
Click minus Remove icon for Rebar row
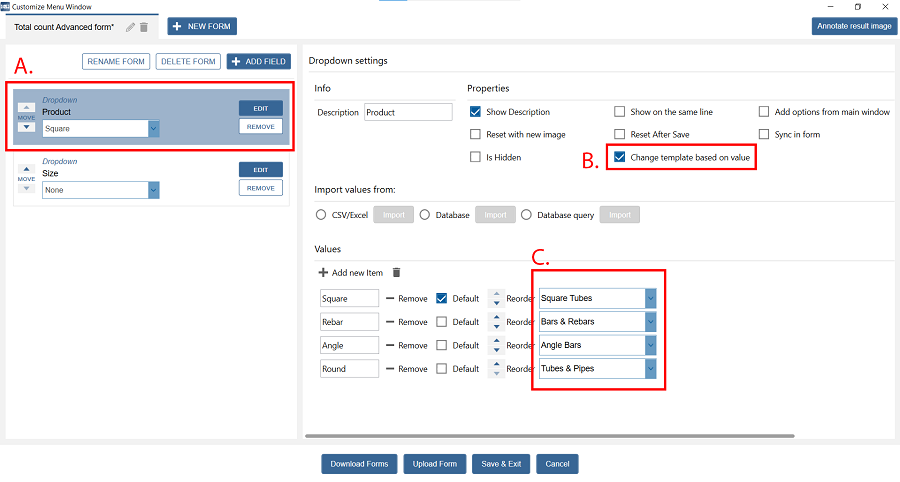pyautogui.click(x=390, y=322)
